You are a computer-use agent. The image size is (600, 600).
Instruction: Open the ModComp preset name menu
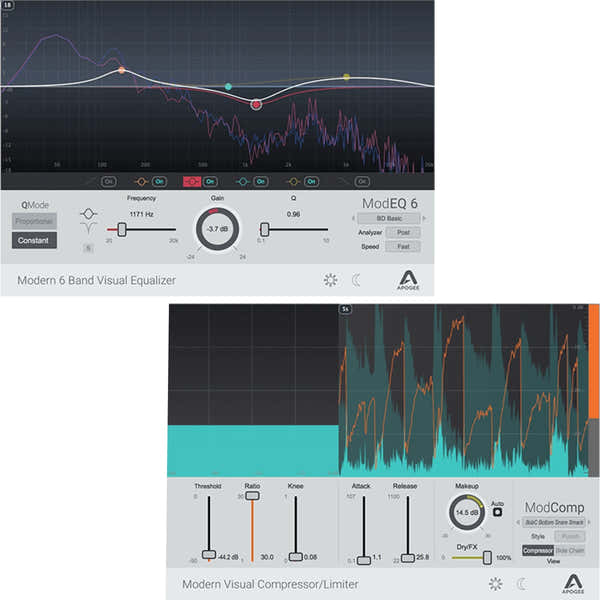point(554,522)
